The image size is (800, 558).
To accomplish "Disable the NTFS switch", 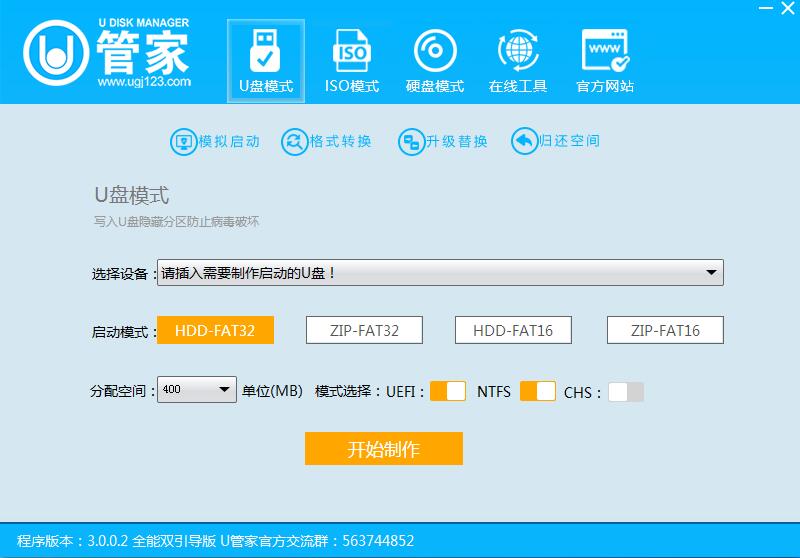I will pyautogui.click(x=538, y=391).
